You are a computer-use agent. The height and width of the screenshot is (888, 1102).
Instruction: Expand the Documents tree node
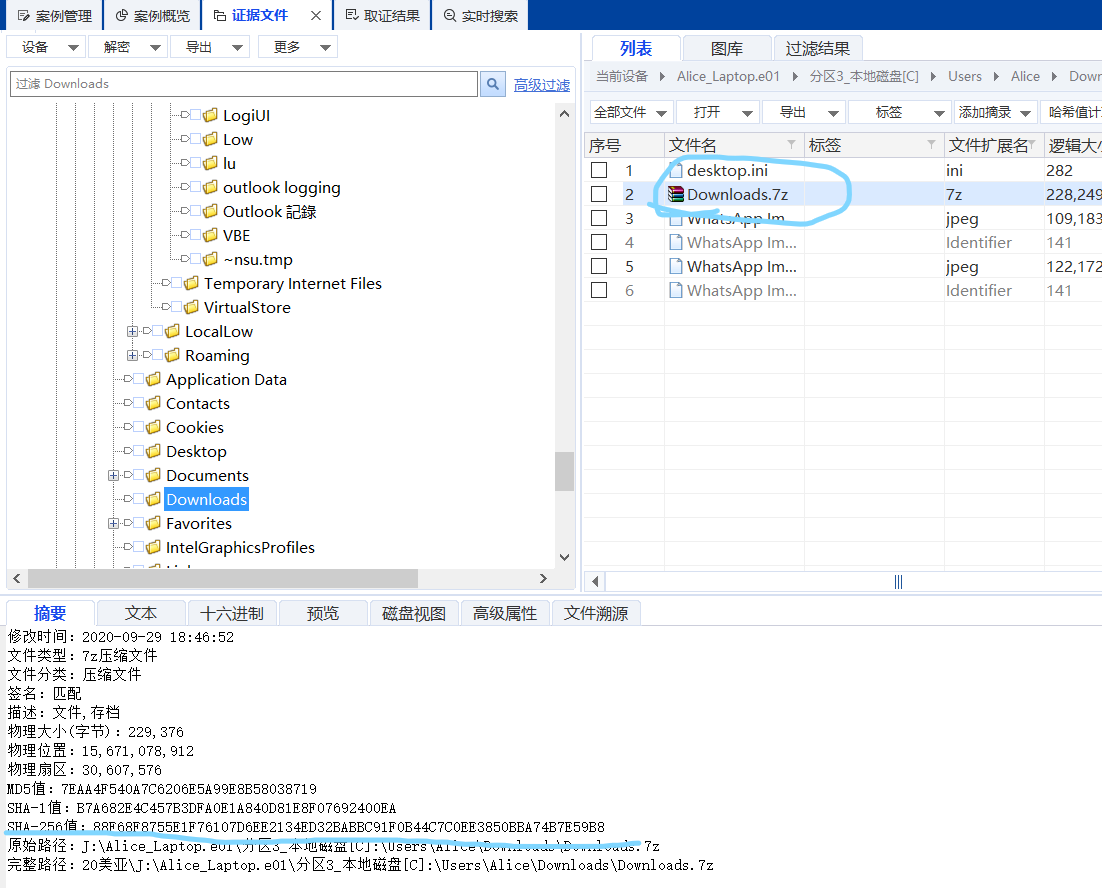click(x=113, y=475)
